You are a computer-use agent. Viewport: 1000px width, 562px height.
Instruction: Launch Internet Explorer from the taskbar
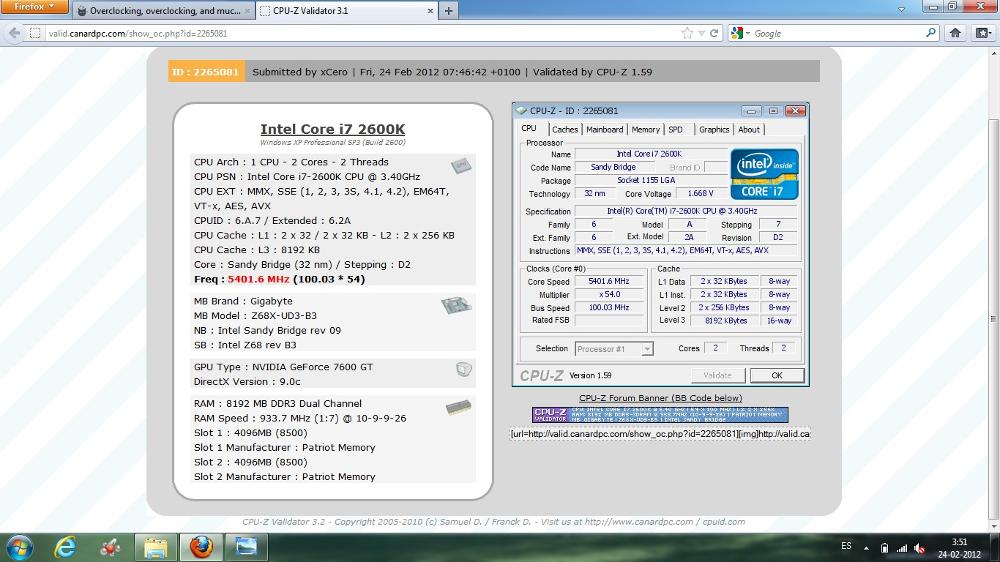pyautogui.click(x=65, y=547)
